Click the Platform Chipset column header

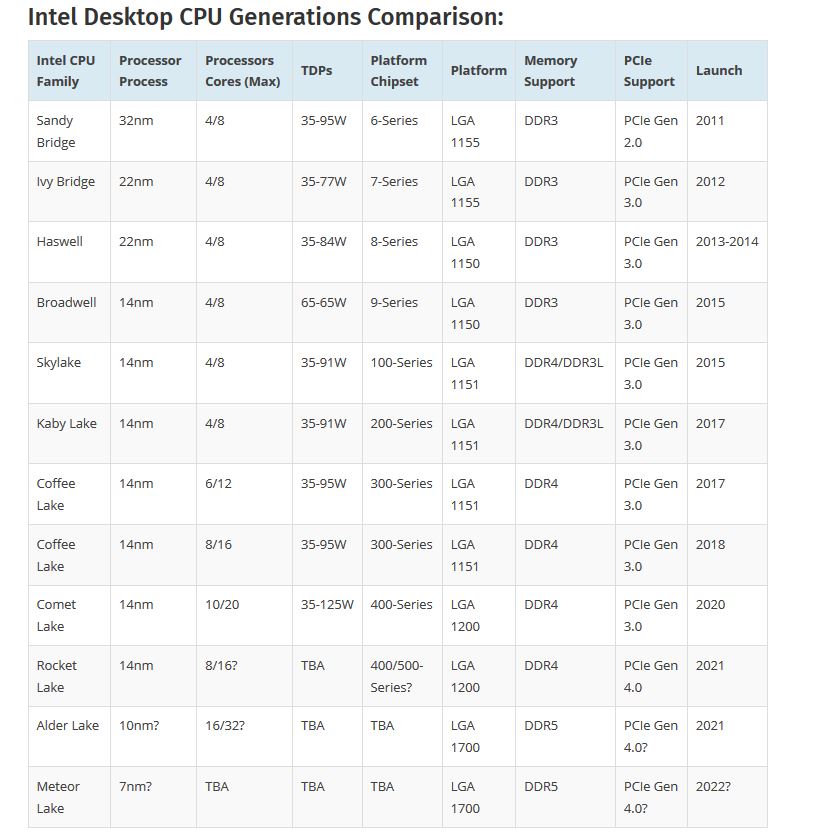(x=398, y=71)
